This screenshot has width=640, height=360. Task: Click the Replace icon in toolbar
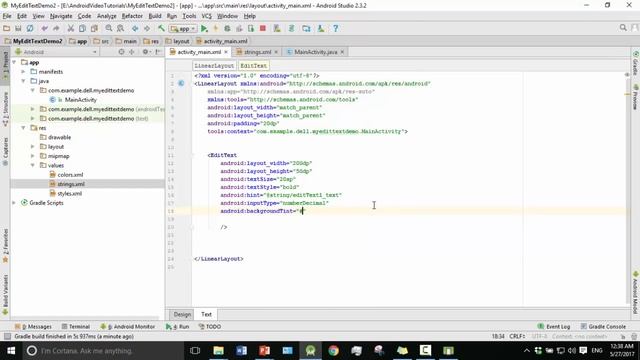click(x=120, y=29)
